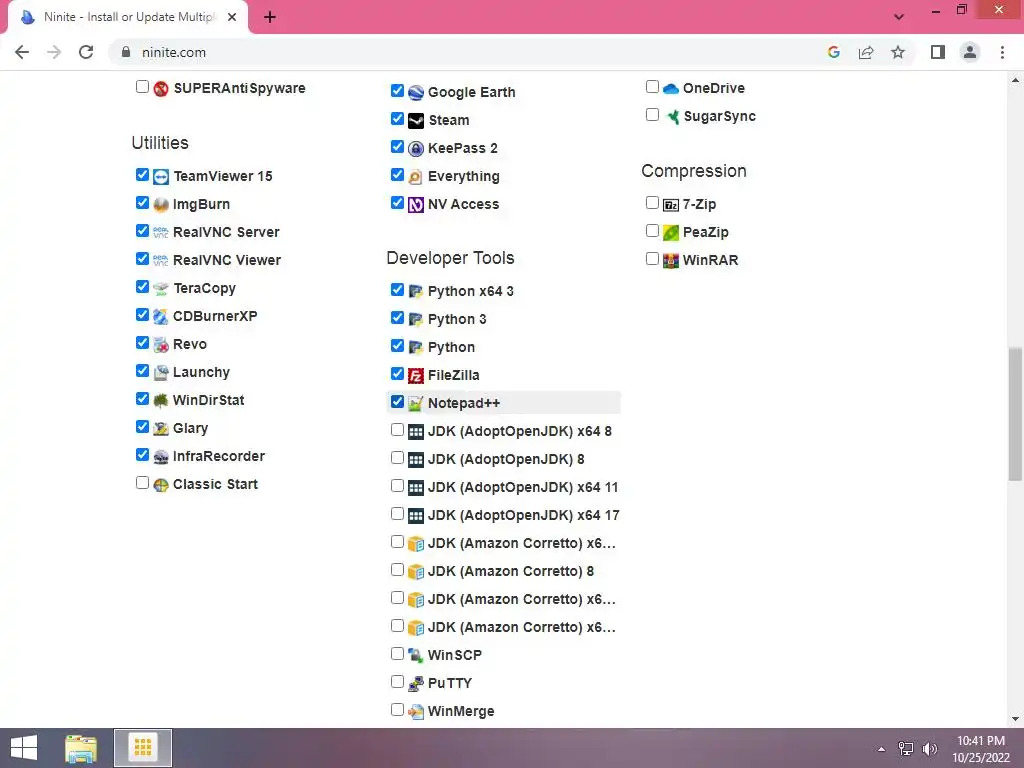Click the network icon in system tray

[906, 749]
